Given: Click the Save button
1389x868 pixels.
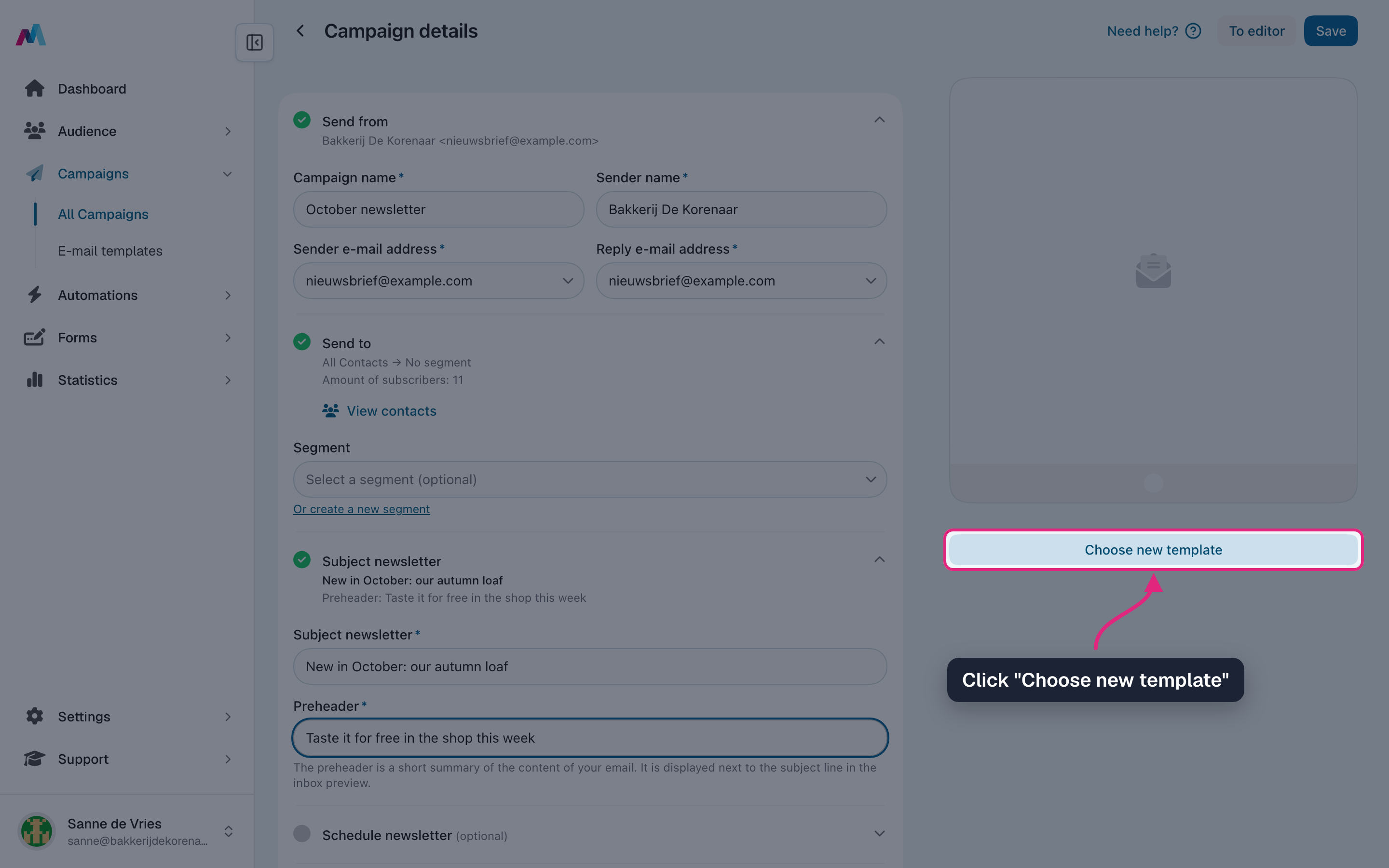Looking at the screenshot, I should [1331, 31].
